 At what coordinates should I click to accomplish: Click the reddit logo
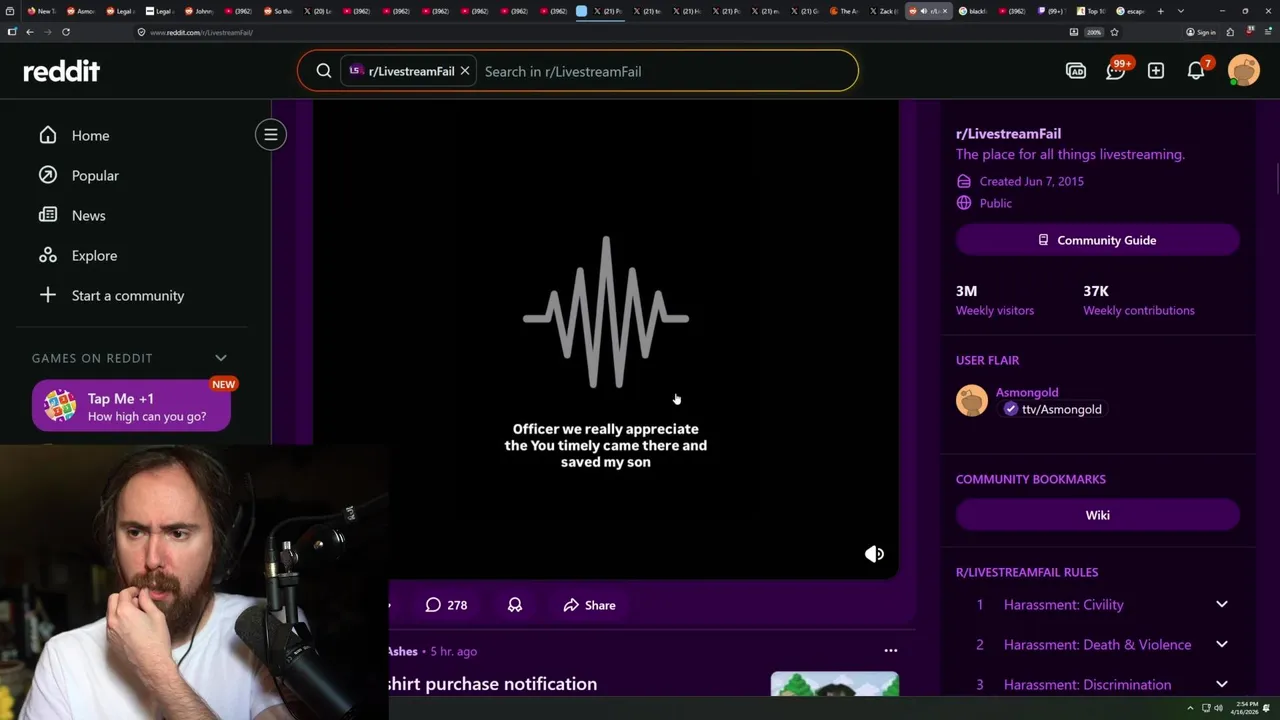tap(61, 71)
